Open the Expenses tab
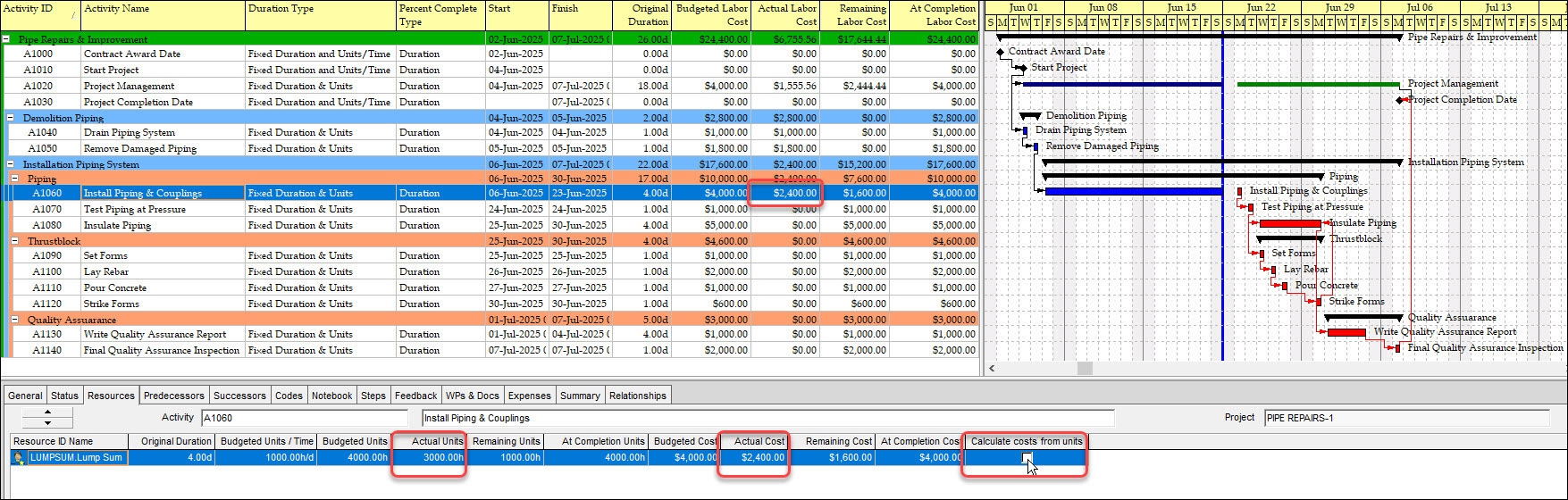Screen dimensions: 1568x500 tap(529, 396)
